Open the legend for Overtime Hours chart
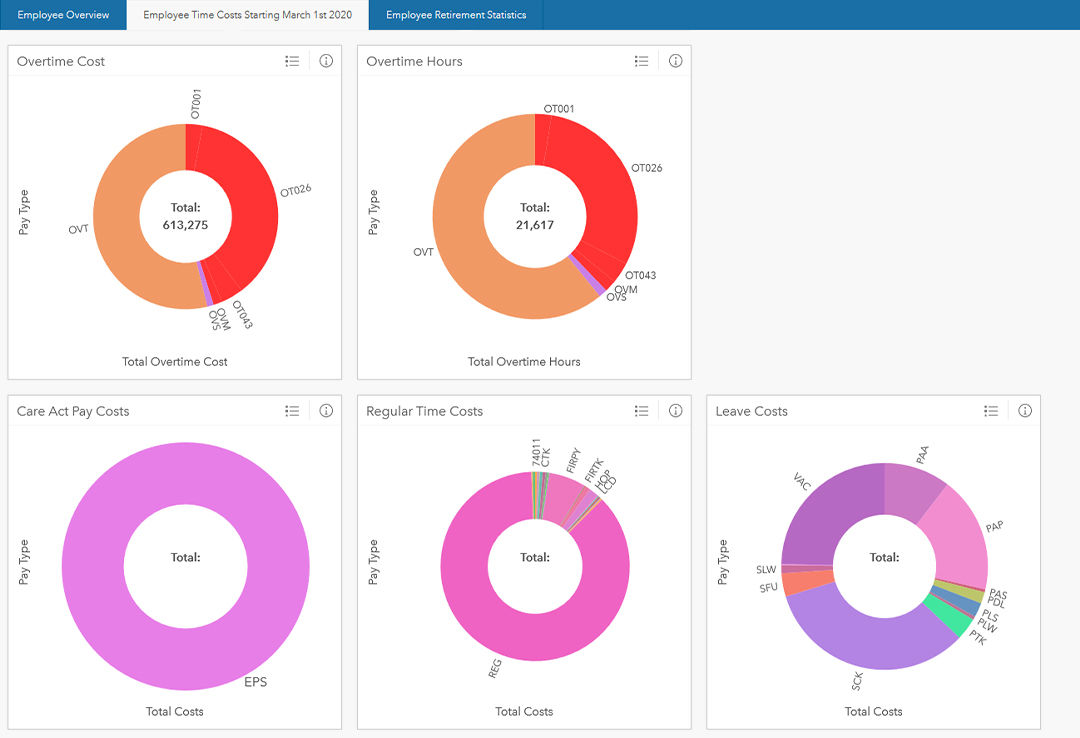Image resolution: width=1080 pixels, height=738 pixels. click(642, 60)
